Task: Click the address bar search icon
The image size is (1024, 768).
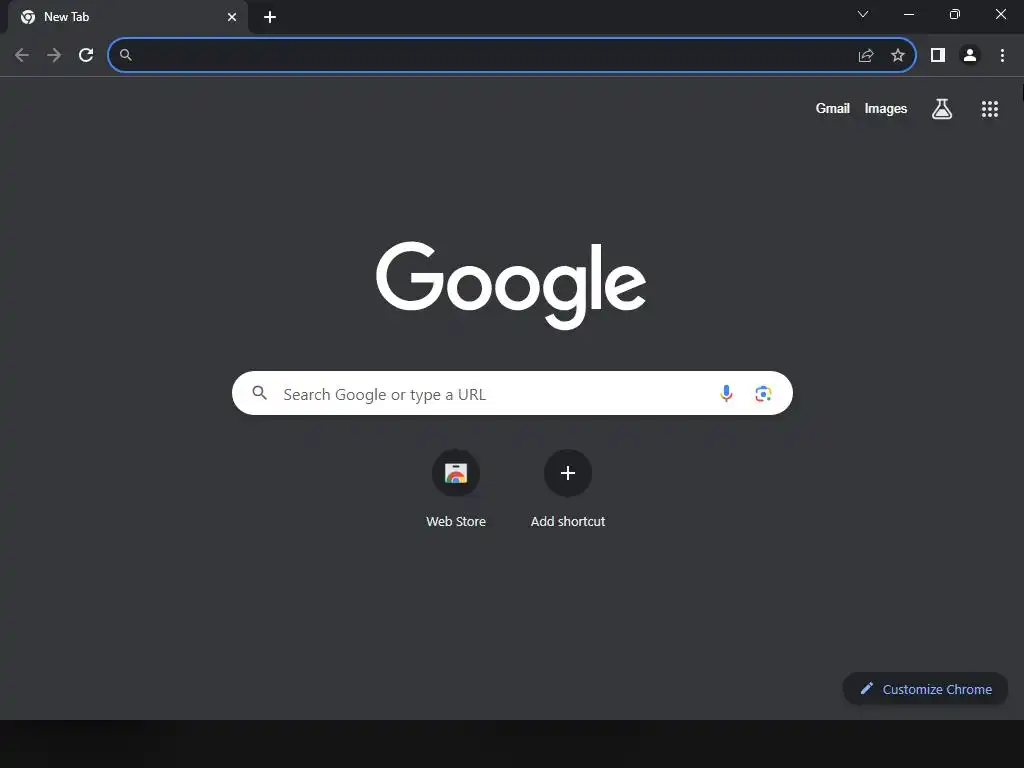Action: (126, 55)
